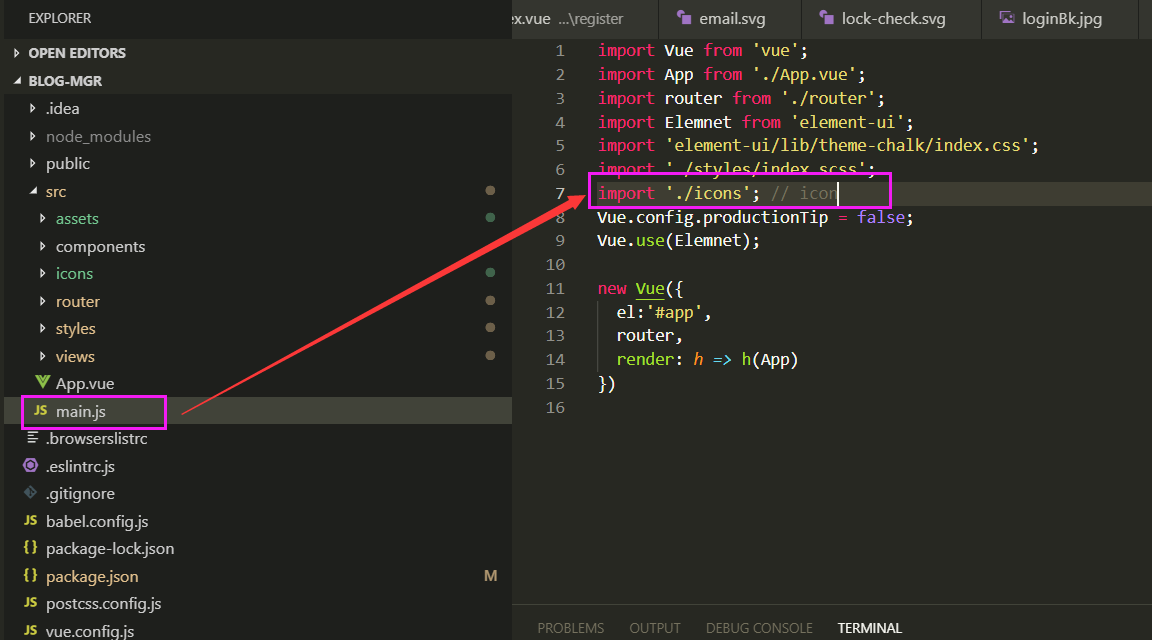Screen dimensions: 1152x640
Task: Click the import './icons' code line
Action: (716, 193)
